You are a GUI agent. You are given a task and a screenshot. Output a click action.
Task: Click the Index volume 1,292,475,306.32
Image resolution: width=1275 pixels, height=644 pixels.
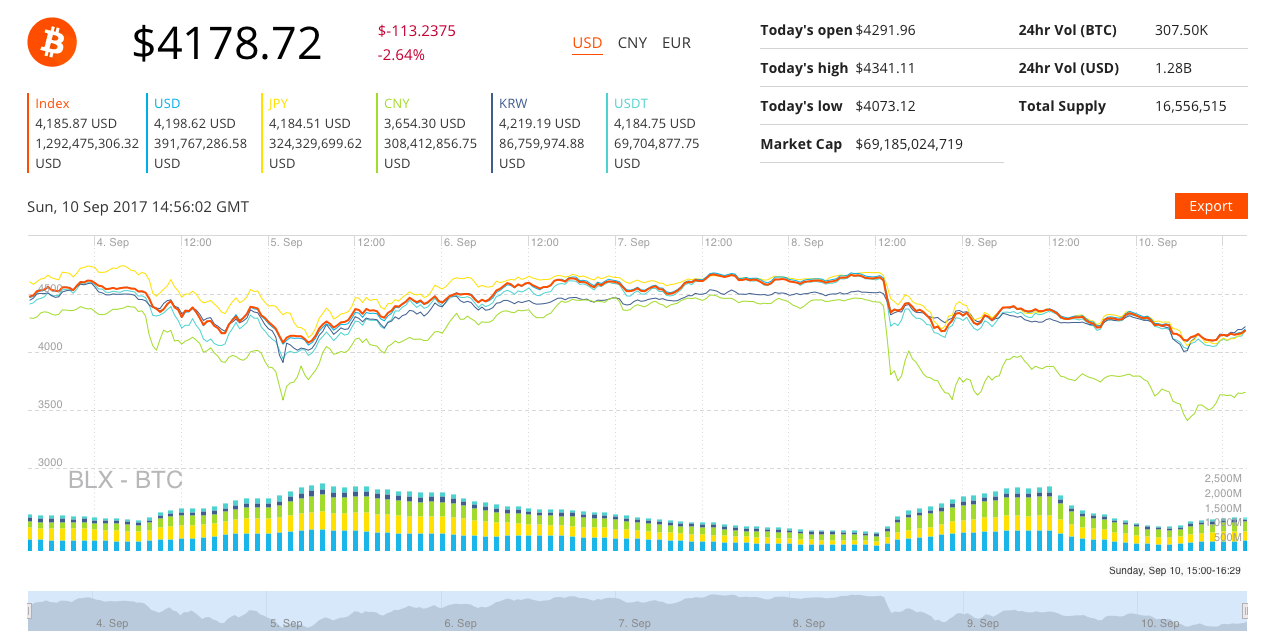coord(87,143)
